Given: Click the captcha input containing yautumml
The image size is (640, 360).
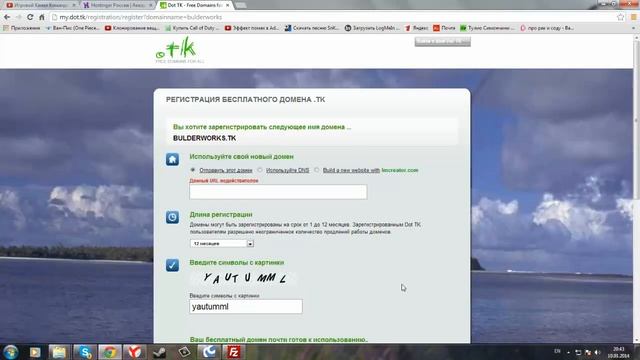Looking at the screenshot, I should pyautogui.click(x=246, y=307).
